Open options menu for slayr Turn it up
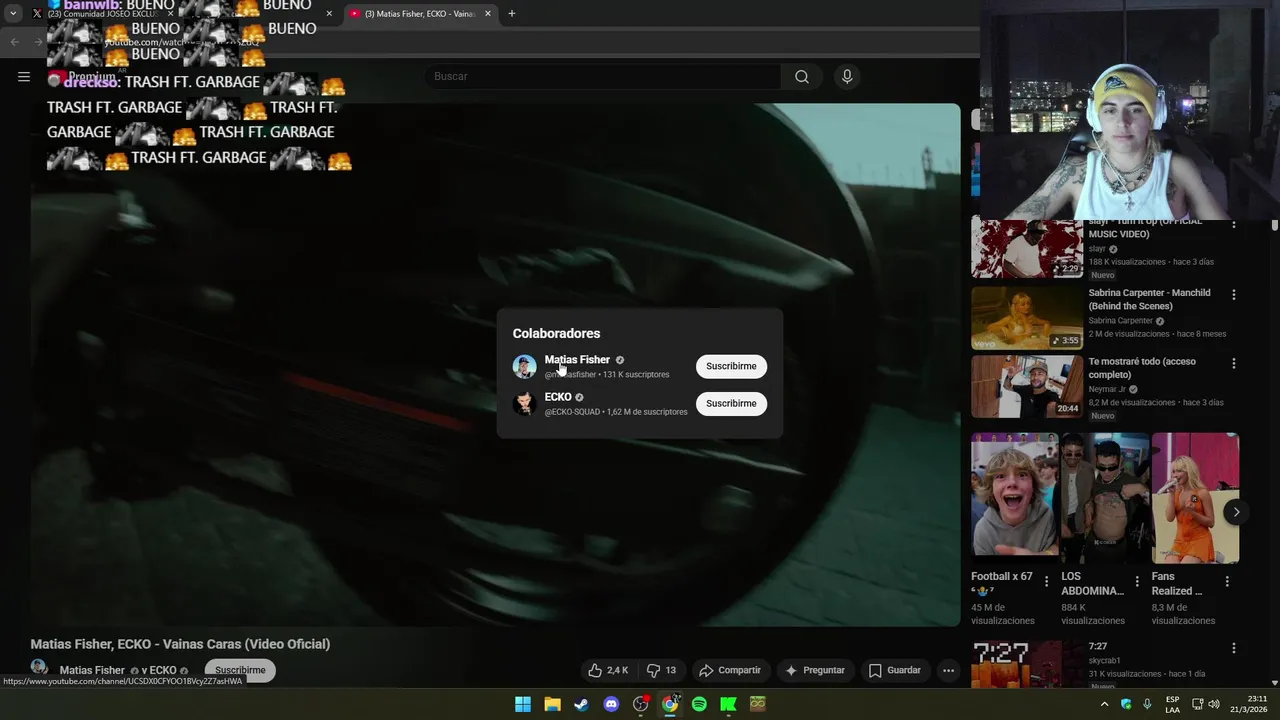This screenshot has width=1280, height=720. (1234, 224)
